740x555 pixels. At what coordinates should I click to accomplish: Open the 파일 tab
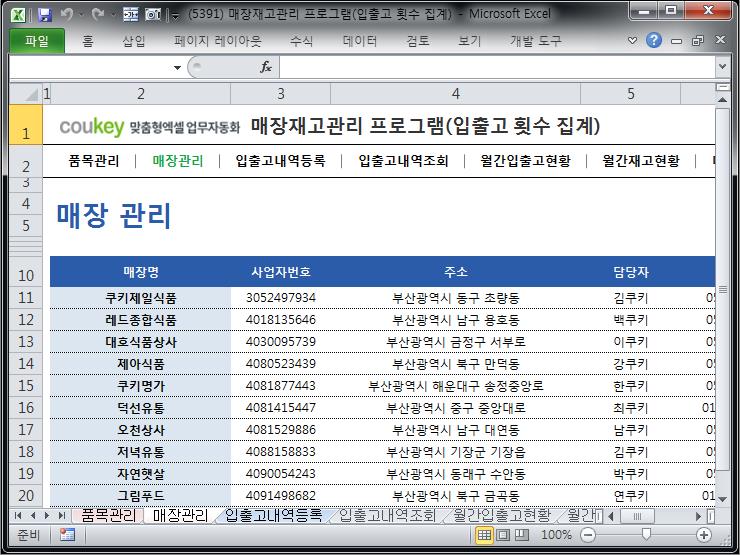click(x=37, y=41)
